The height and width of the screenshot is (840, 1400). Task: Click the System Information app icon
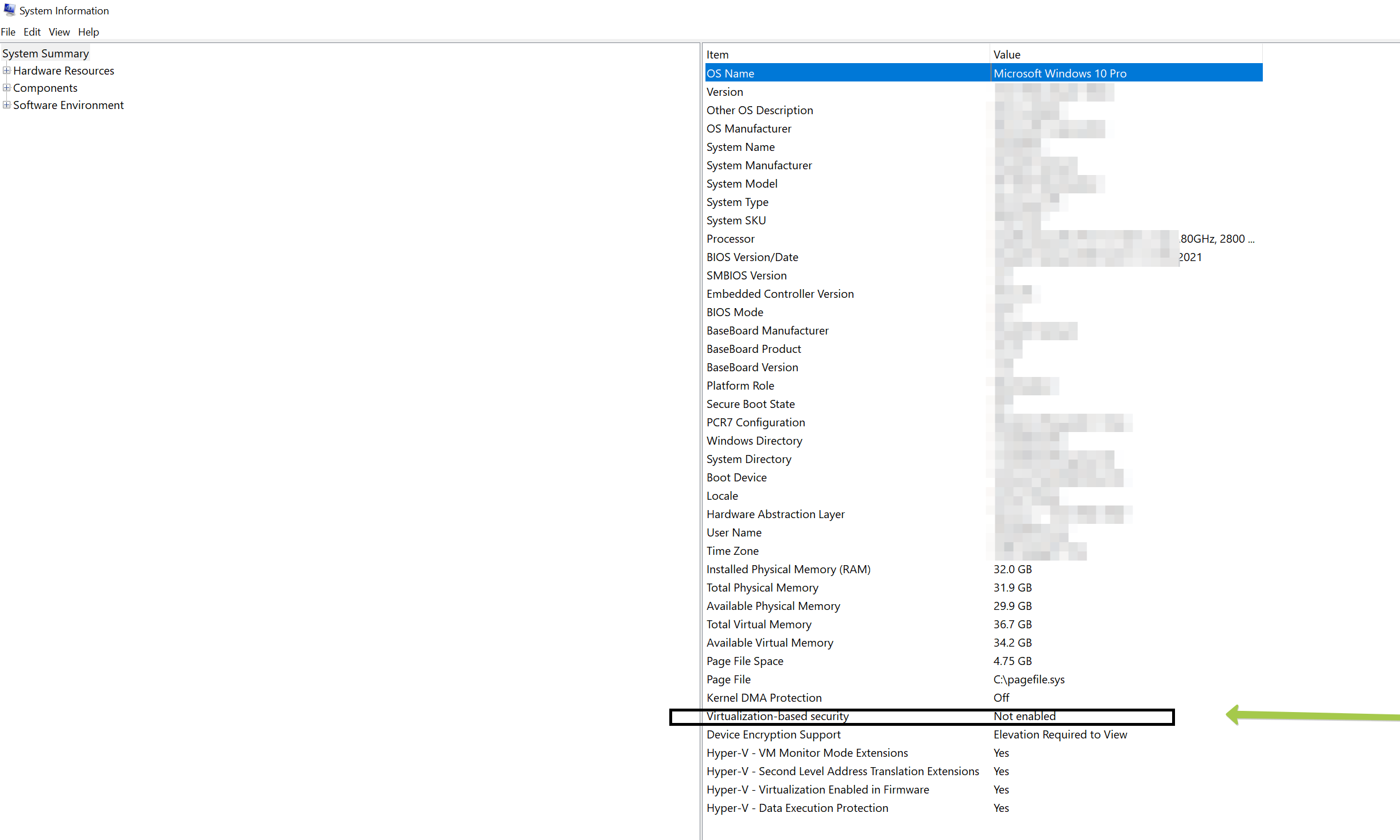pos(9,10)
